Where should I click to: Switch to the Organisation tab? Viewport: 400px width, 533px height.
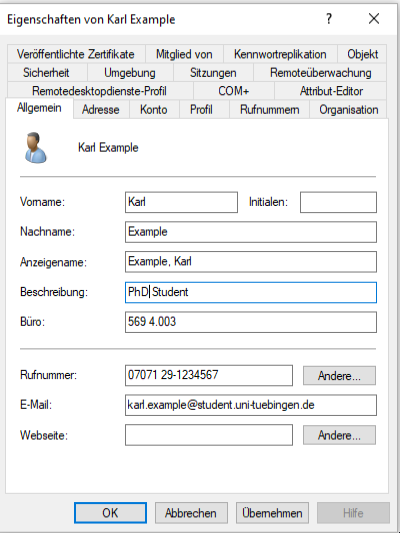pyautogui.click(x=349, y=109)
